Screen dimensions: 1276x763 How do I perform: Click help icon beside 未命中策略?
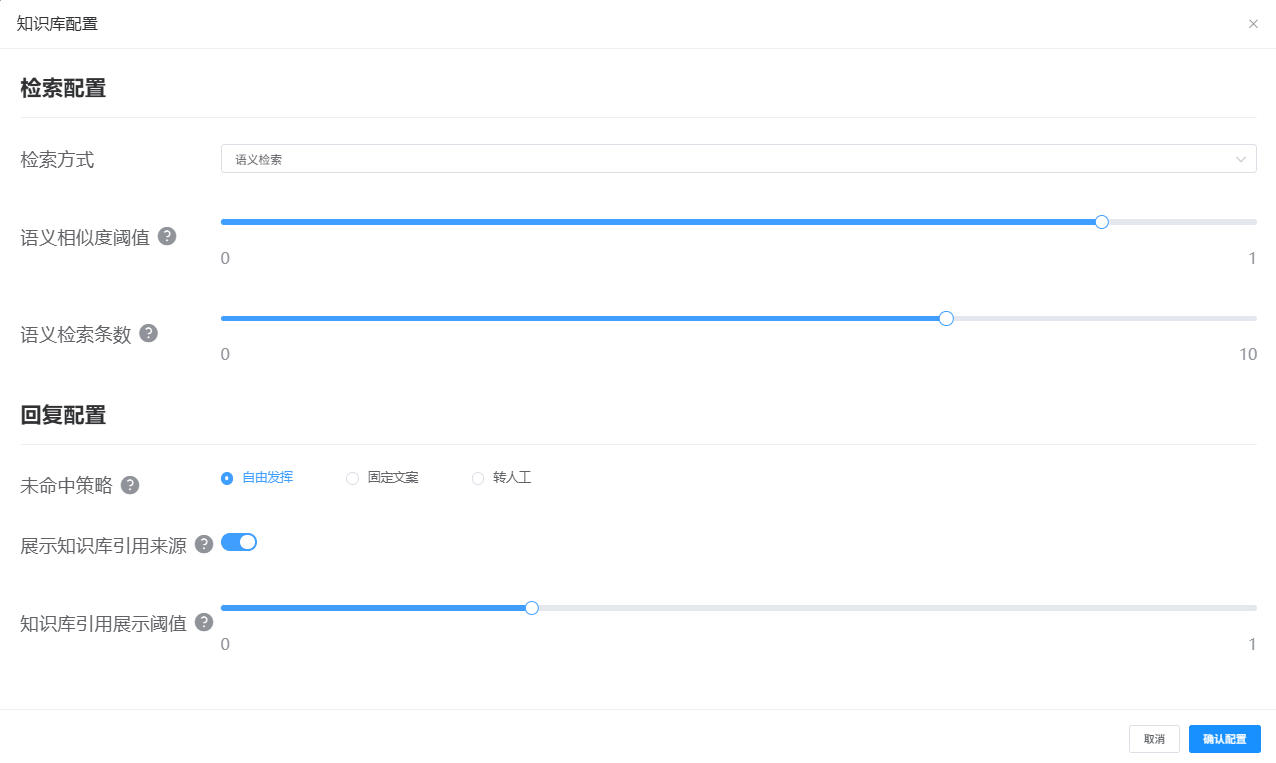(x=130, y=485)
